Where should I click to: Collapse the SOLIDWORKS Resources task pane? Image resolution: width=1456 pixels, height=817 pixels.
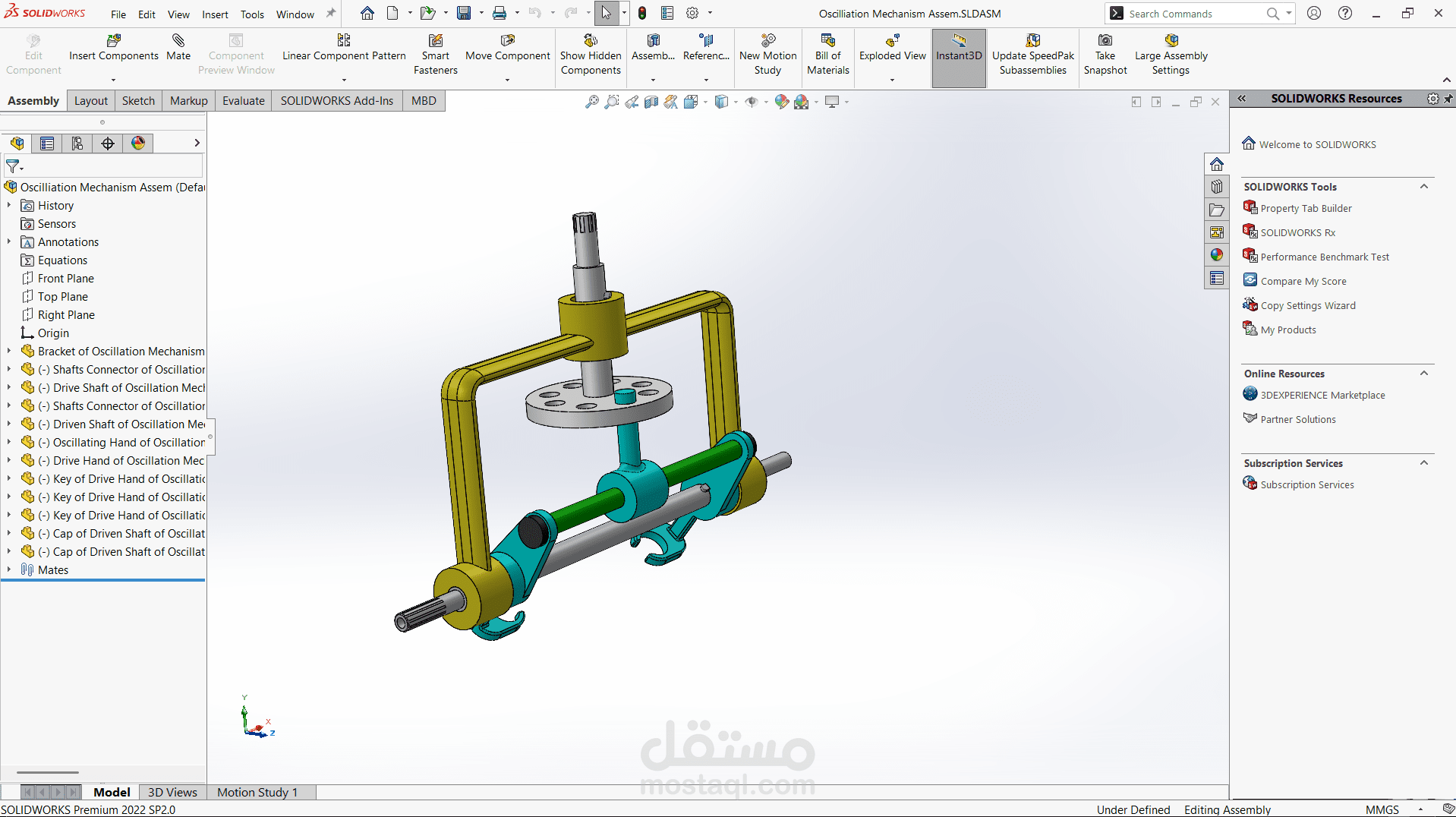click(x=1242, y=99)
